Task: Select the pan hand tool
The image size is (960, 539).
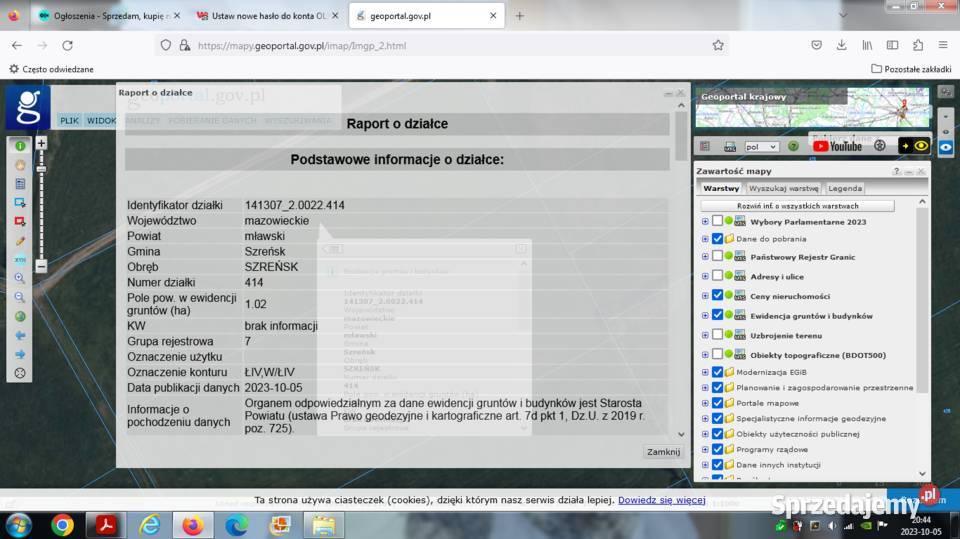Action: [20, 165]
